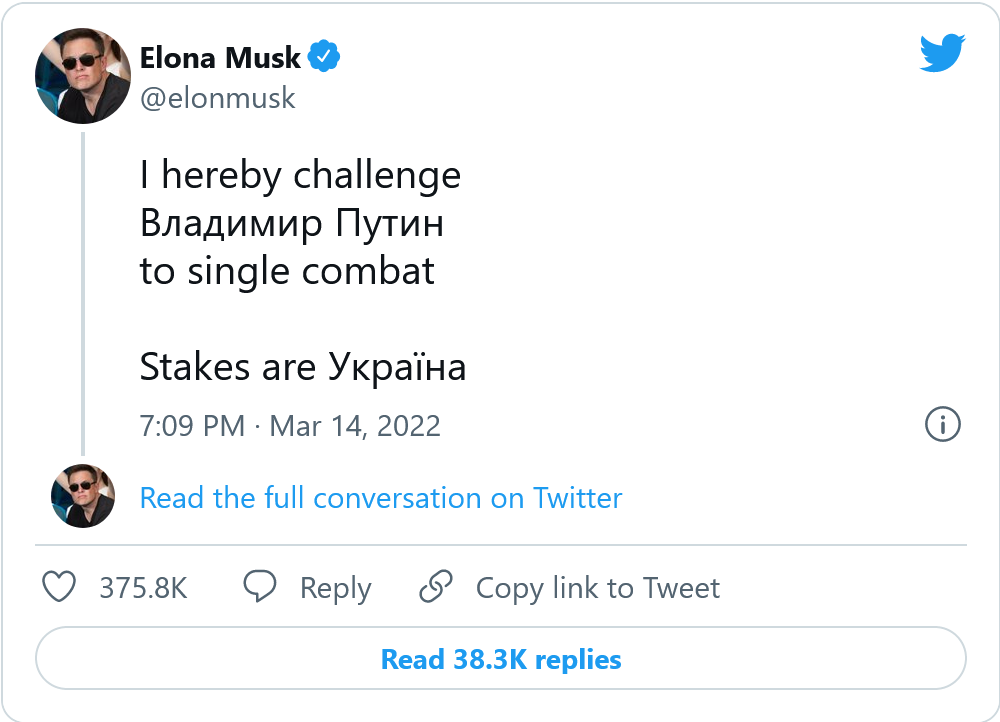
Task: Open the Elona Musk display name
Action: [220, 58]
